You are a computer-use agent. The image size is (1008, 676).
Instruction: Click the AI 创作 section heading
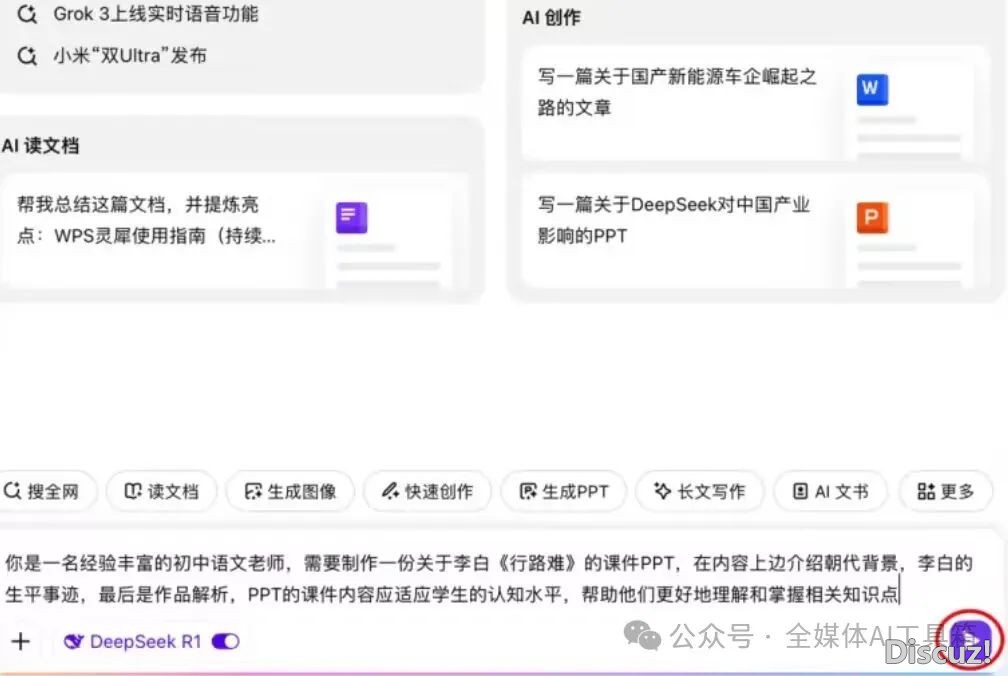point(551,17)
